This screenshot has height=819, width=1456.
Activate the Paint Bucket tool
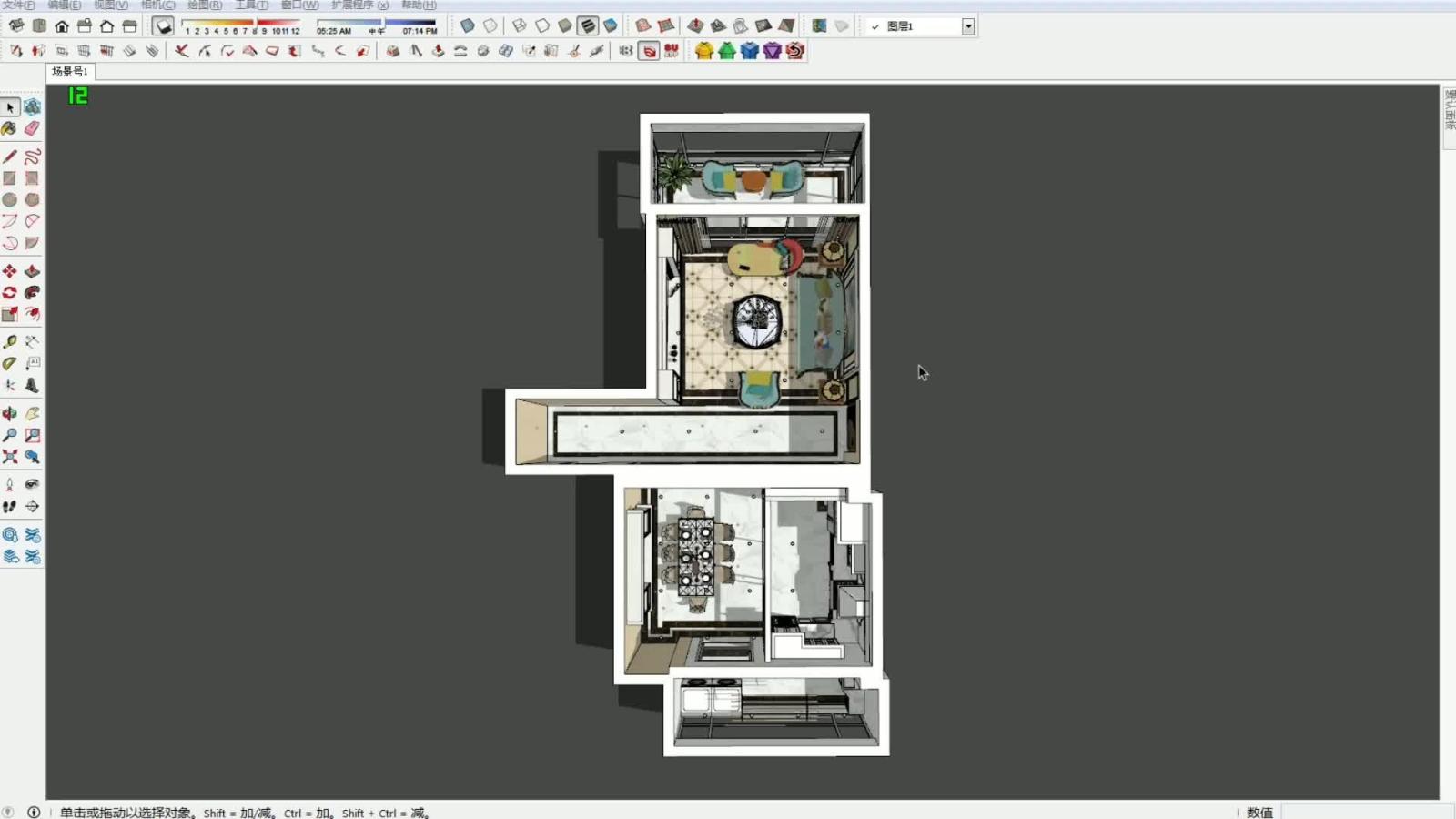pos(10,129)
